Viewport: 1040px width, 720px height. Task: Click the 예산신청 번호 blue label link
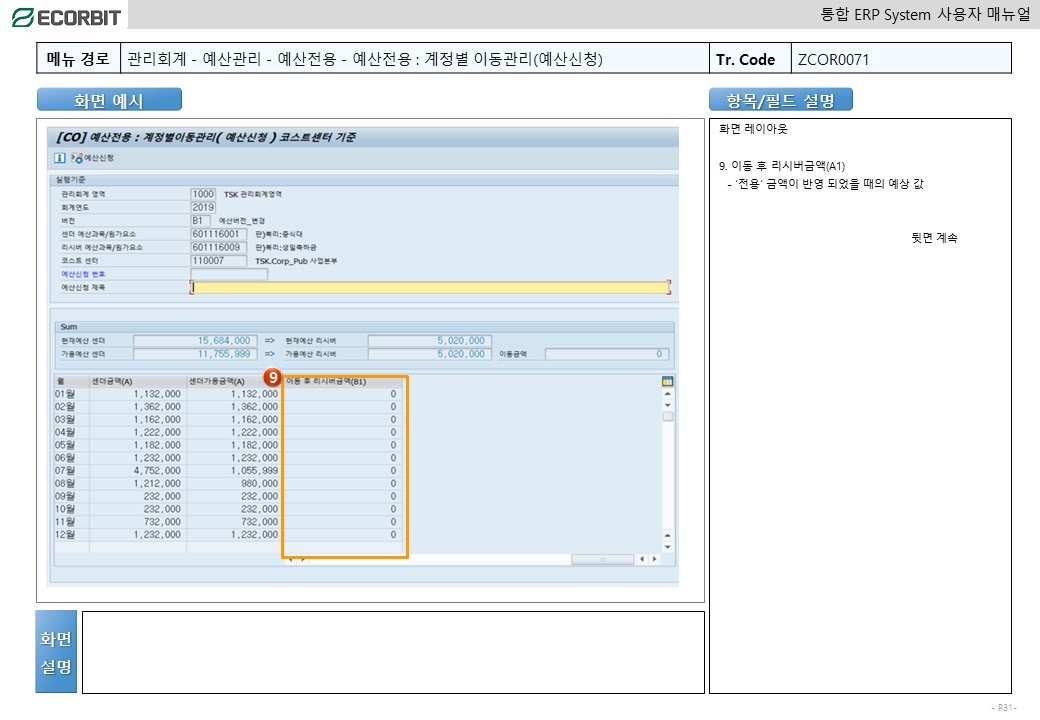pyautogui.click(x=83, y=274)
